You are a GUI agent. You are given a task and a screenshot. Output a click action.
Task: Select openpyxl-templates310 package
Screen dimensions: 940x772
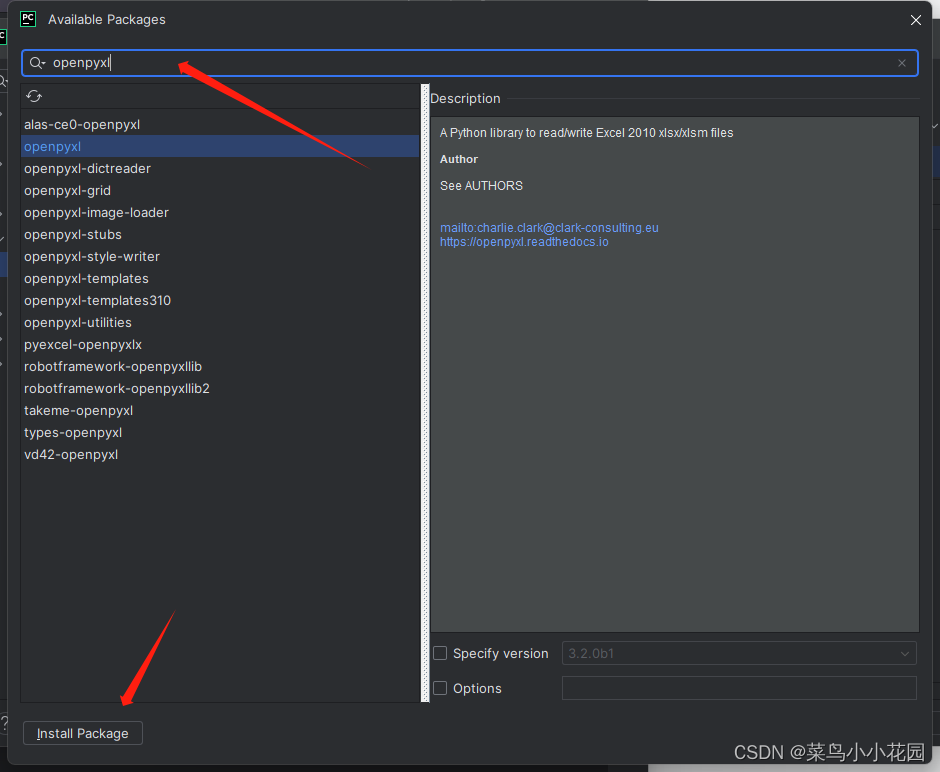(x=220, y=300)
